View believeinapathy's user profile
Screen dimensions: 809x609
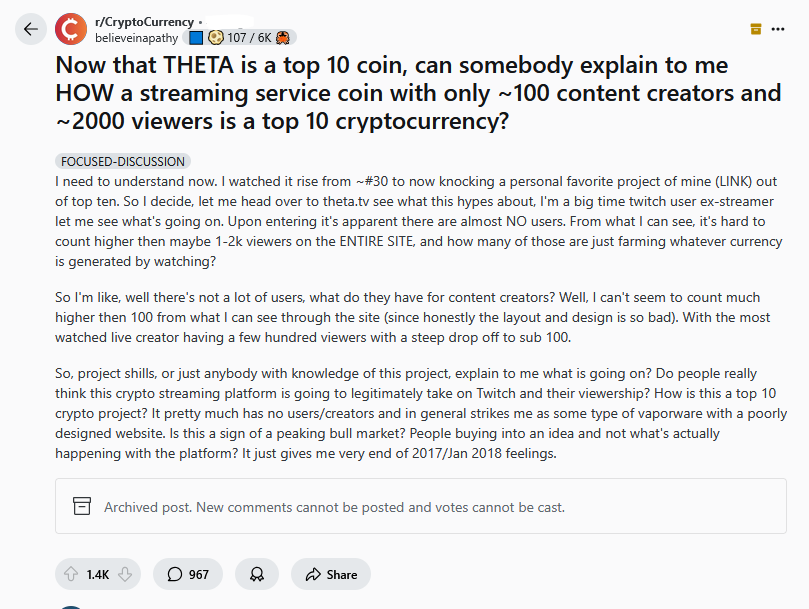point(136,38)
